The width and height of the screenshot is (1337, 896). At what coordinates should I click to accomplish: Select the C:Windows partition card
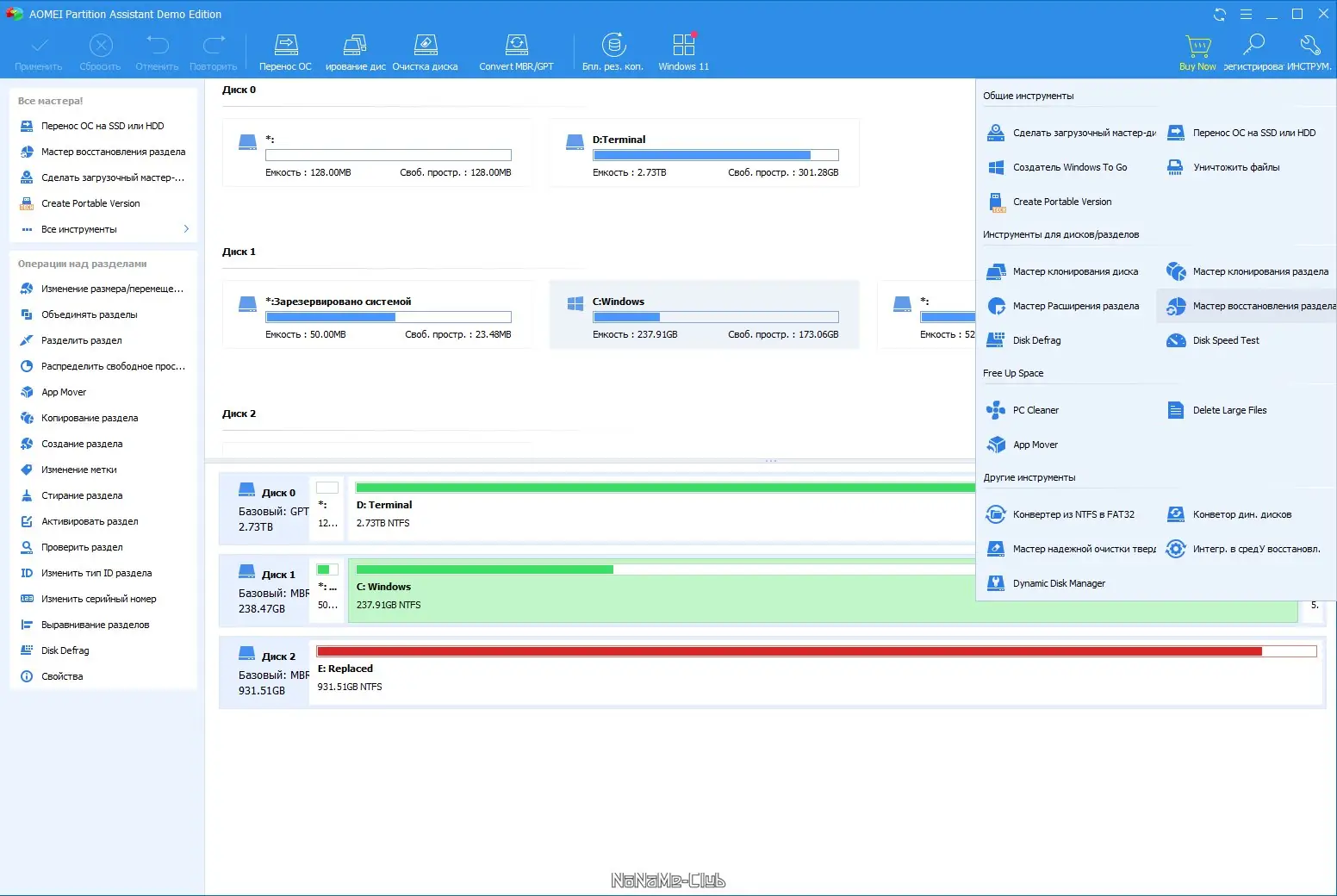pyautogui.click(x=705, y=314)
